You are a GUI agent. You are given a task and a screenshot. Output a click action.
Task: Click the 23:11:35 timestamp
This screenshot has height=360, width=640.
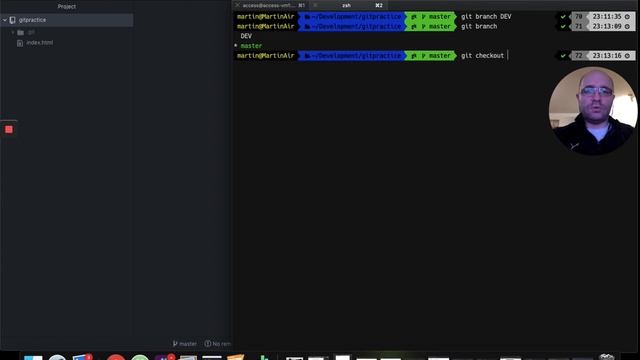point(607,17)
